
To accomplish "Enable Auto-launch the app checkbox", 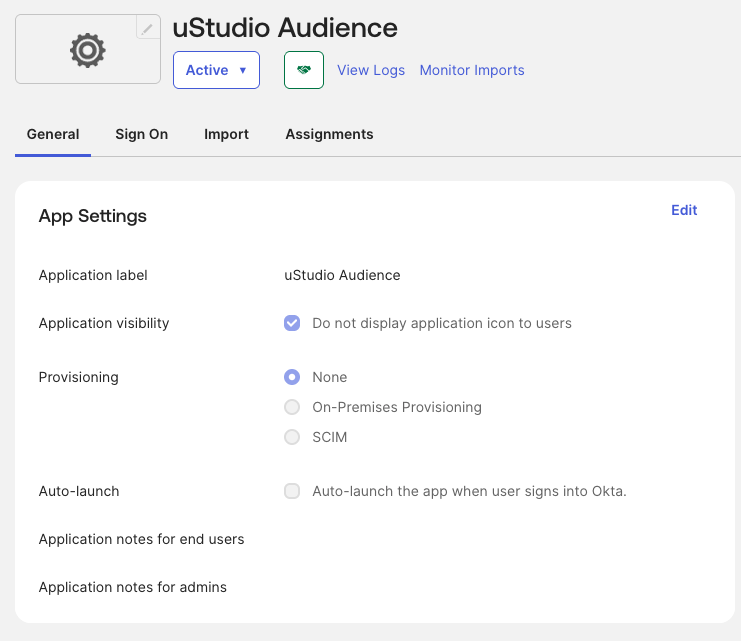I will (292, 491).
